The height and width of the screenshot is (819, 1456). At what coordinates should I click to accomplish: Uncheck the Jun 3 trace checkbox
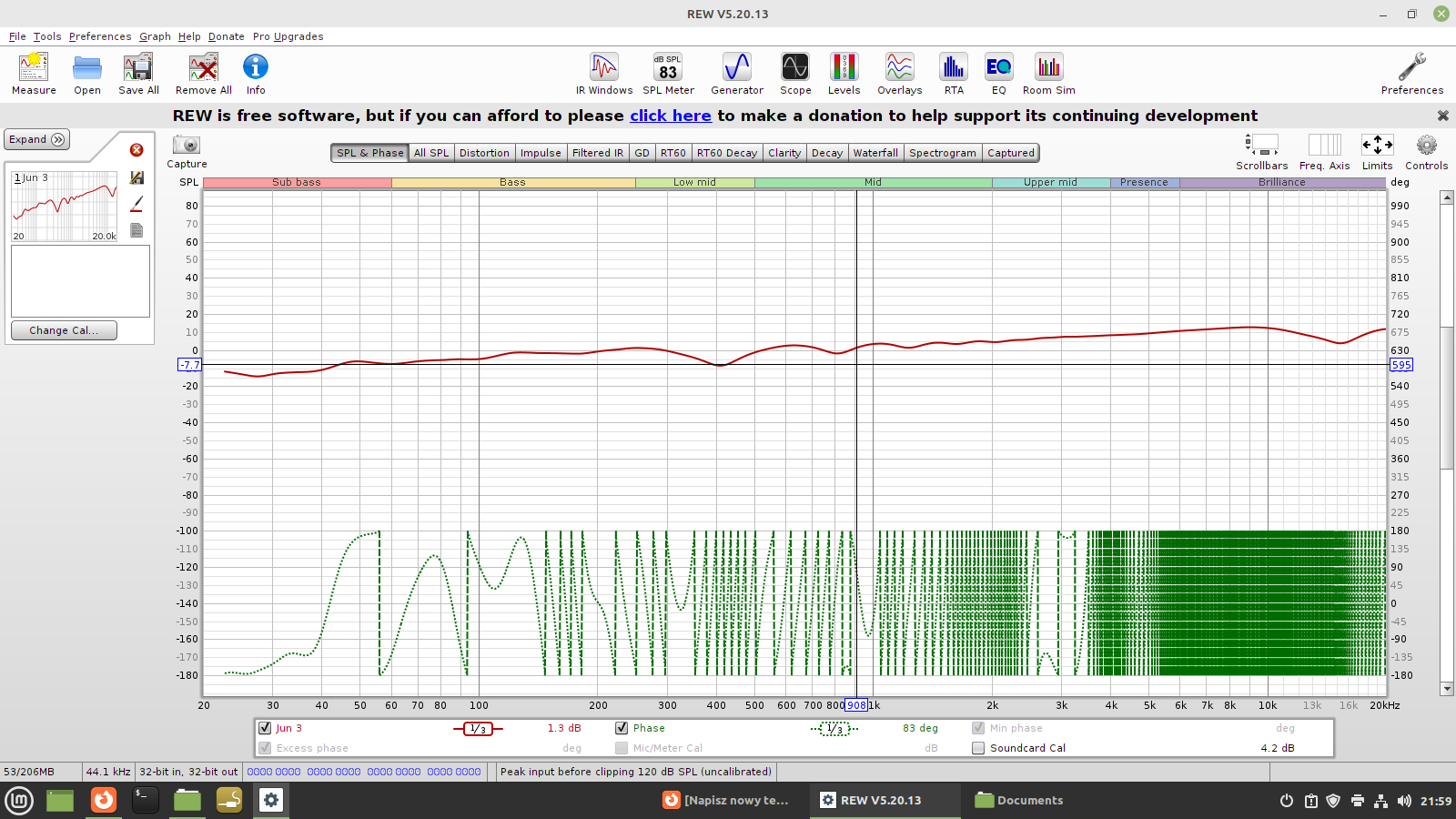coord(265,728)
